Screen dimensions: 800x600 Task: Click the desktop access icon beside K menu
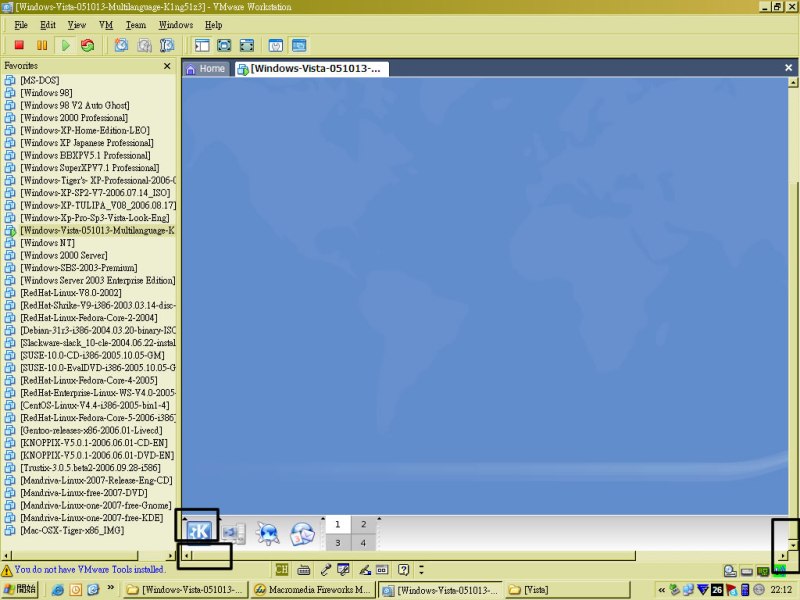pos(234,533)
